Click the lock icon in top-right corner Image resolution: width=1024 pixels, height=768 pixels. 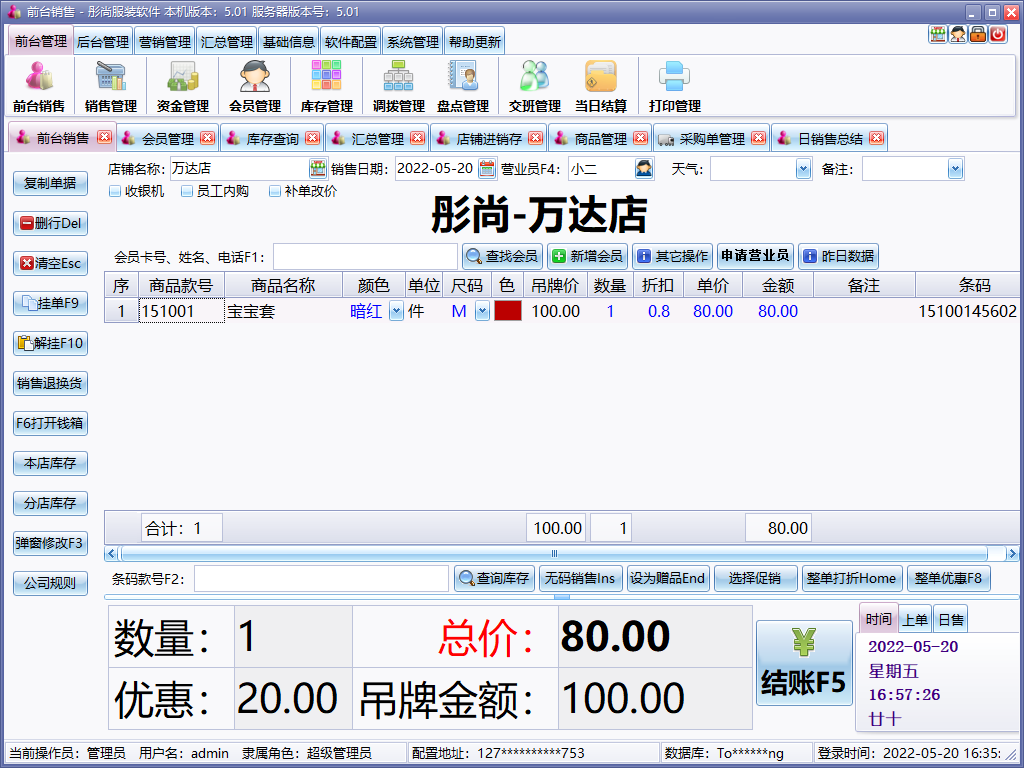[x=978, y=34]
